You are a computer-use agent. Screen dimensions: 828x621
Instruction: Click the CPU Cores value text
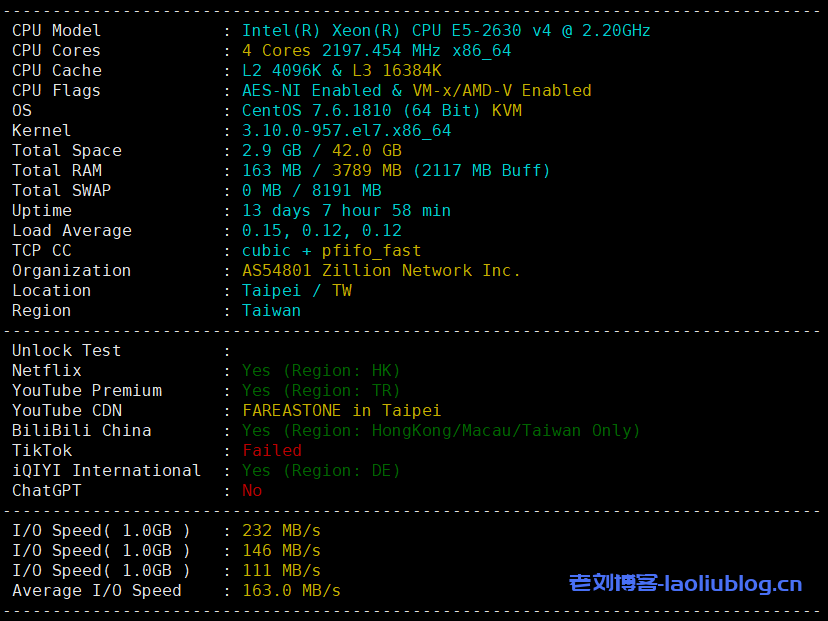[x=376, y=51]
